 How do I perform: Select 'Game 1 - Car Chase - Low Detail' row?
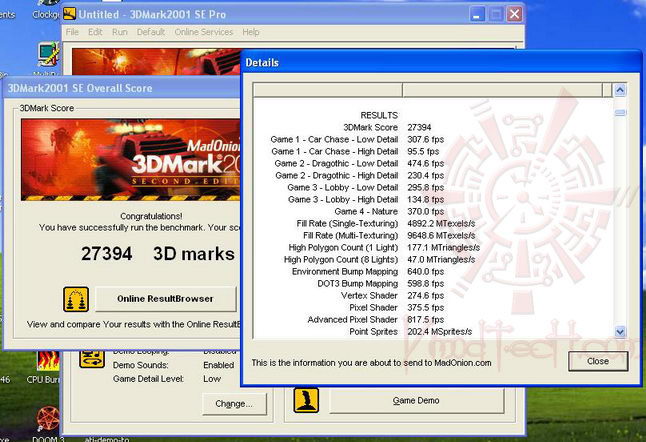click(433, 139)
